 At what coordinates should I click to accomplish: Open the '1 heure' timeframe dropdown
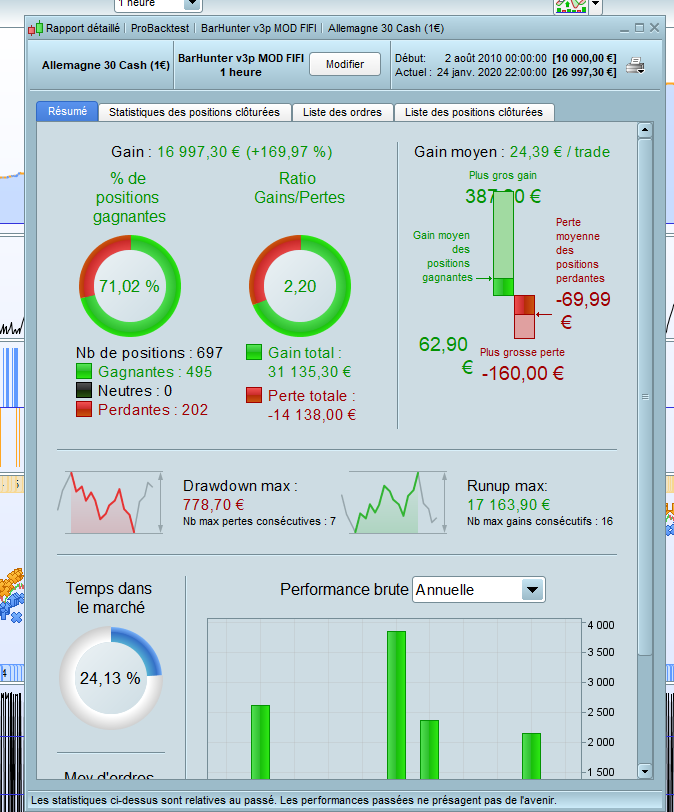(x=192, y=4)
